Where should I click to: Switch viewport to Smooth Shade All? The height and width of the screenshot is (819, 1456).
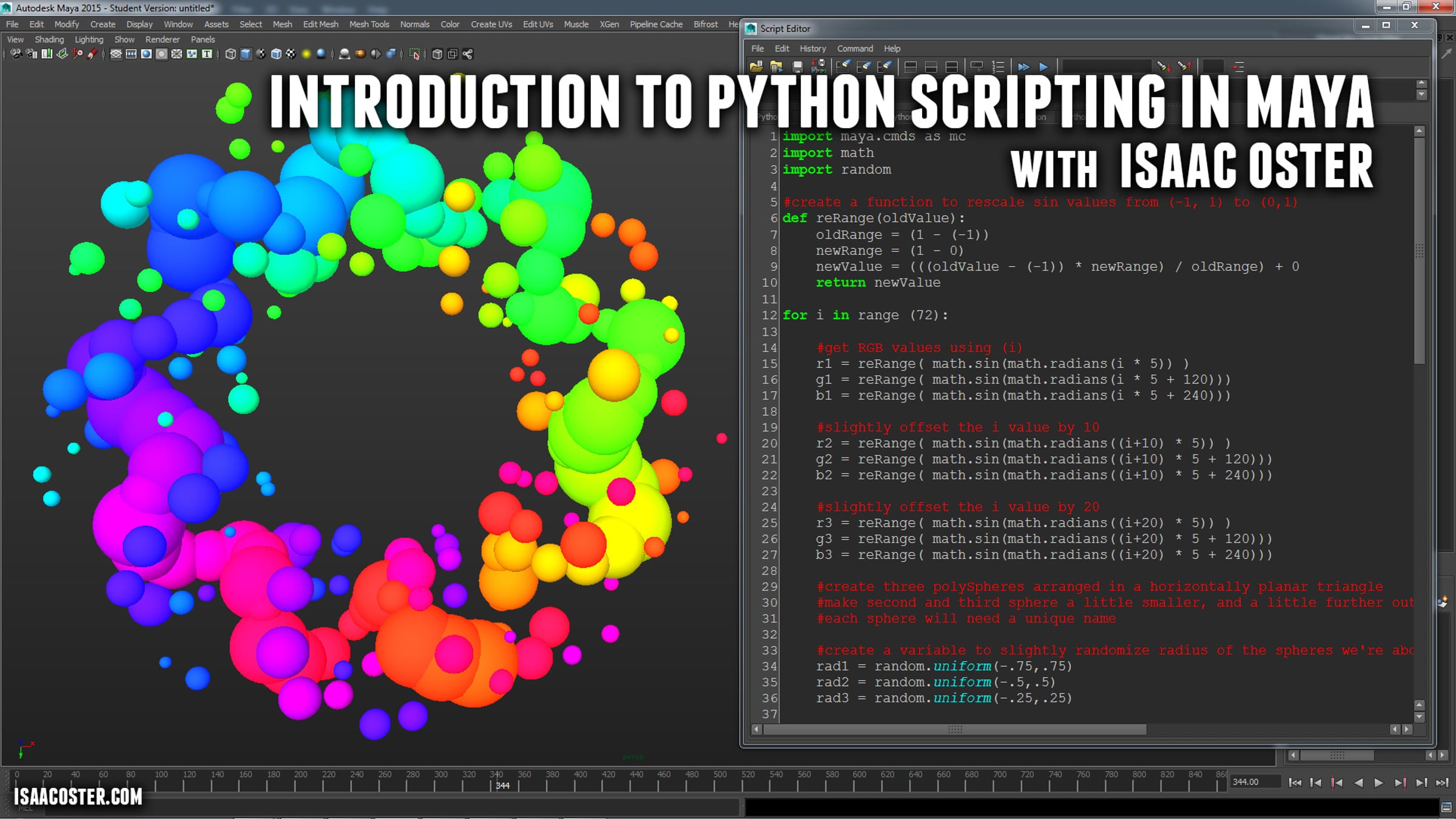tap(246, 55)
